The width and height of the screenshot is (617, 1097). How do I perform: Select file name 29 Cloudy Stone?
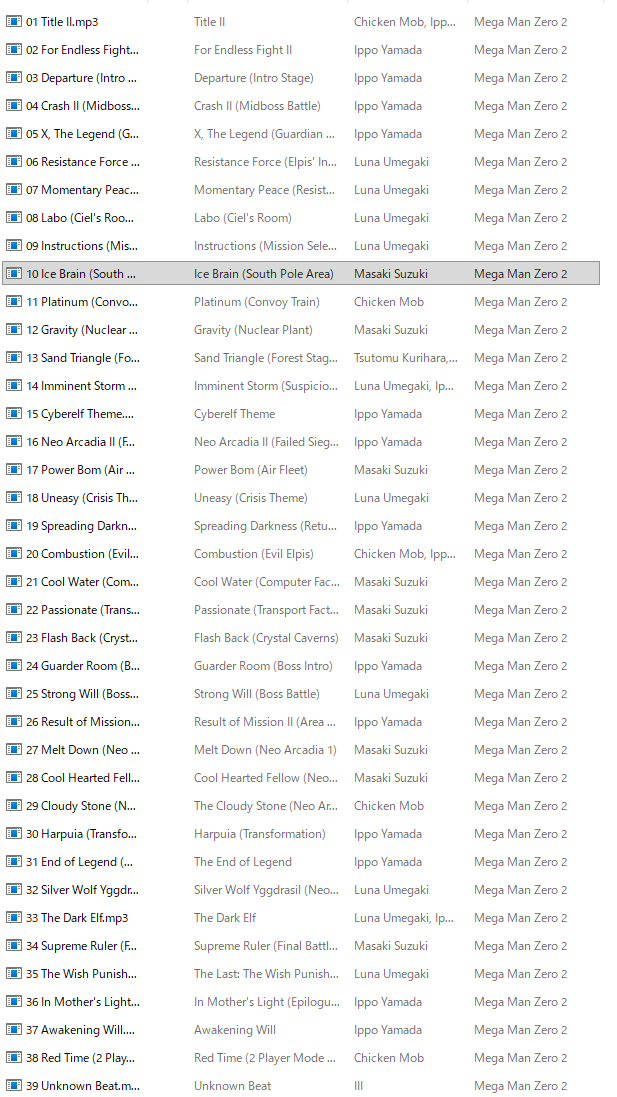click(83, 805)
